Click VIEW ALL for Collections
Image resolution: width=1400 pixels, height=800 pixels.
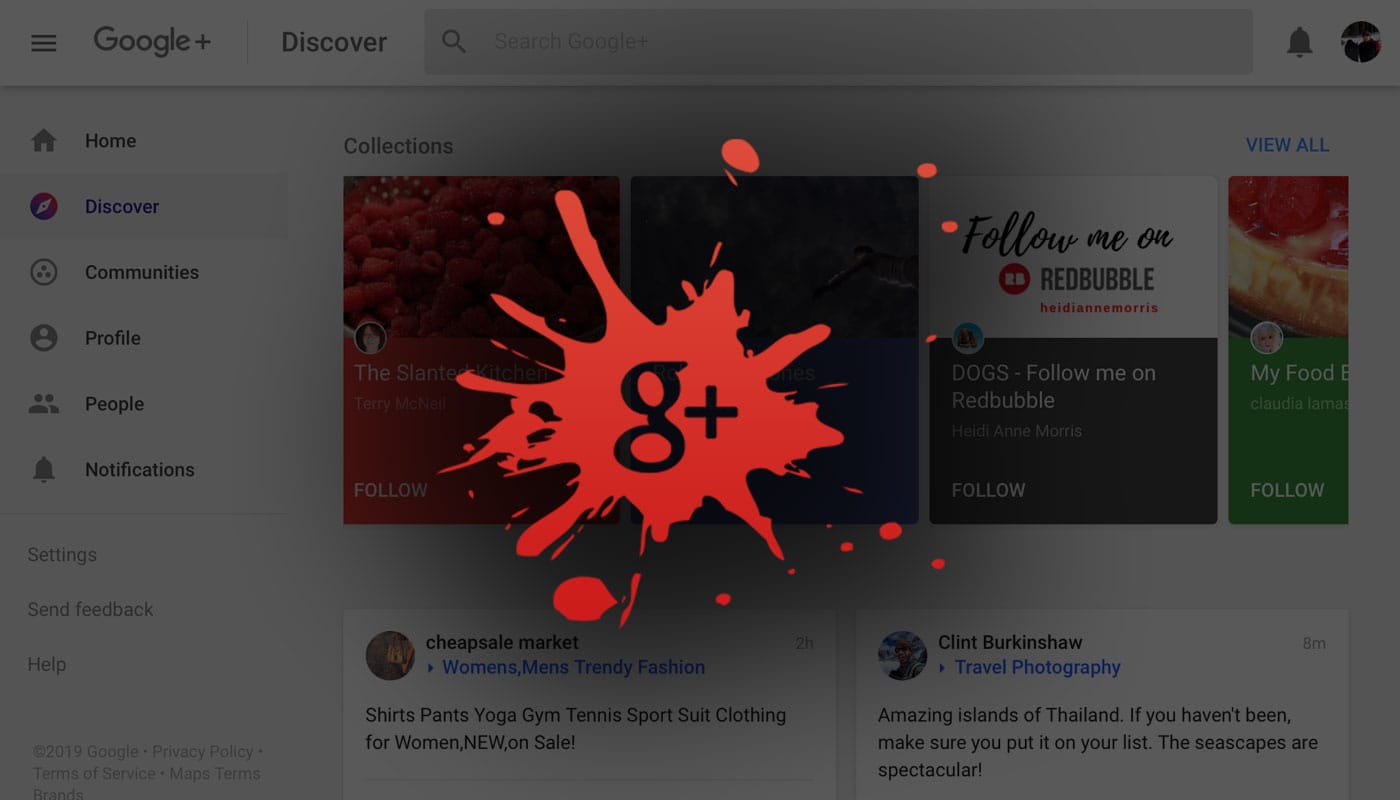tap(1287, 145)
